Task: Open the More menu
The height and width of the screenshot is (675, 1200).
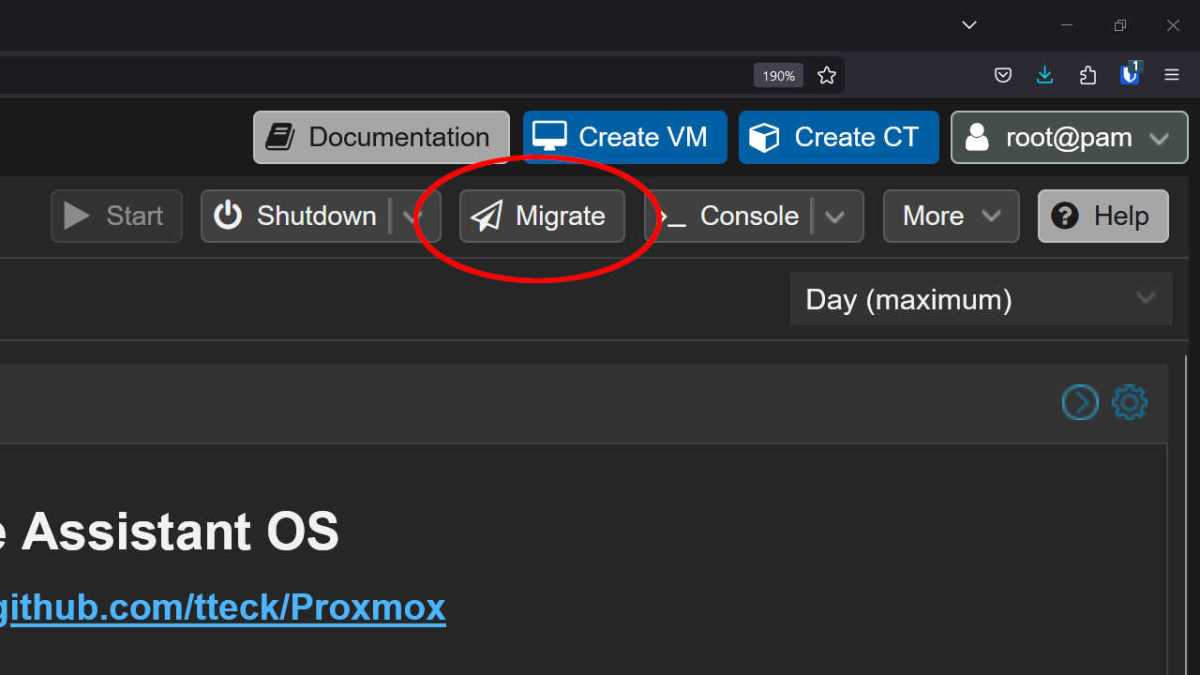Action: 950,215
